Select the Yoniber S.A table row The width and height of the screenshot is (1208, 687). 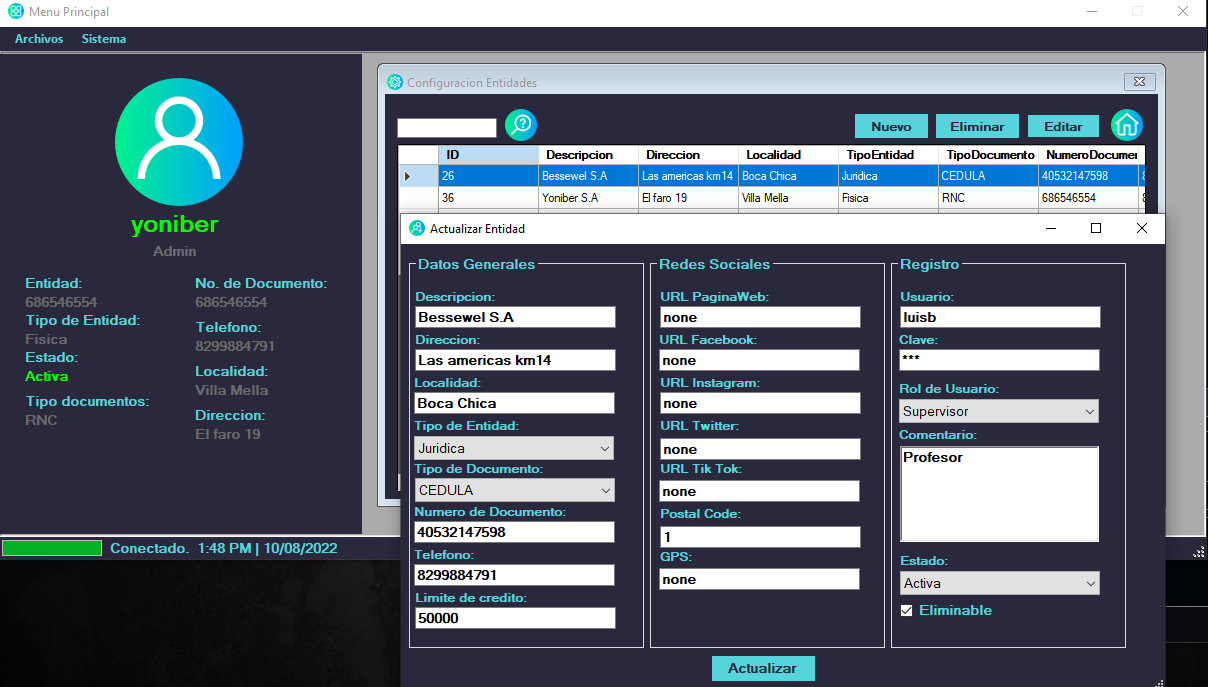570,198
